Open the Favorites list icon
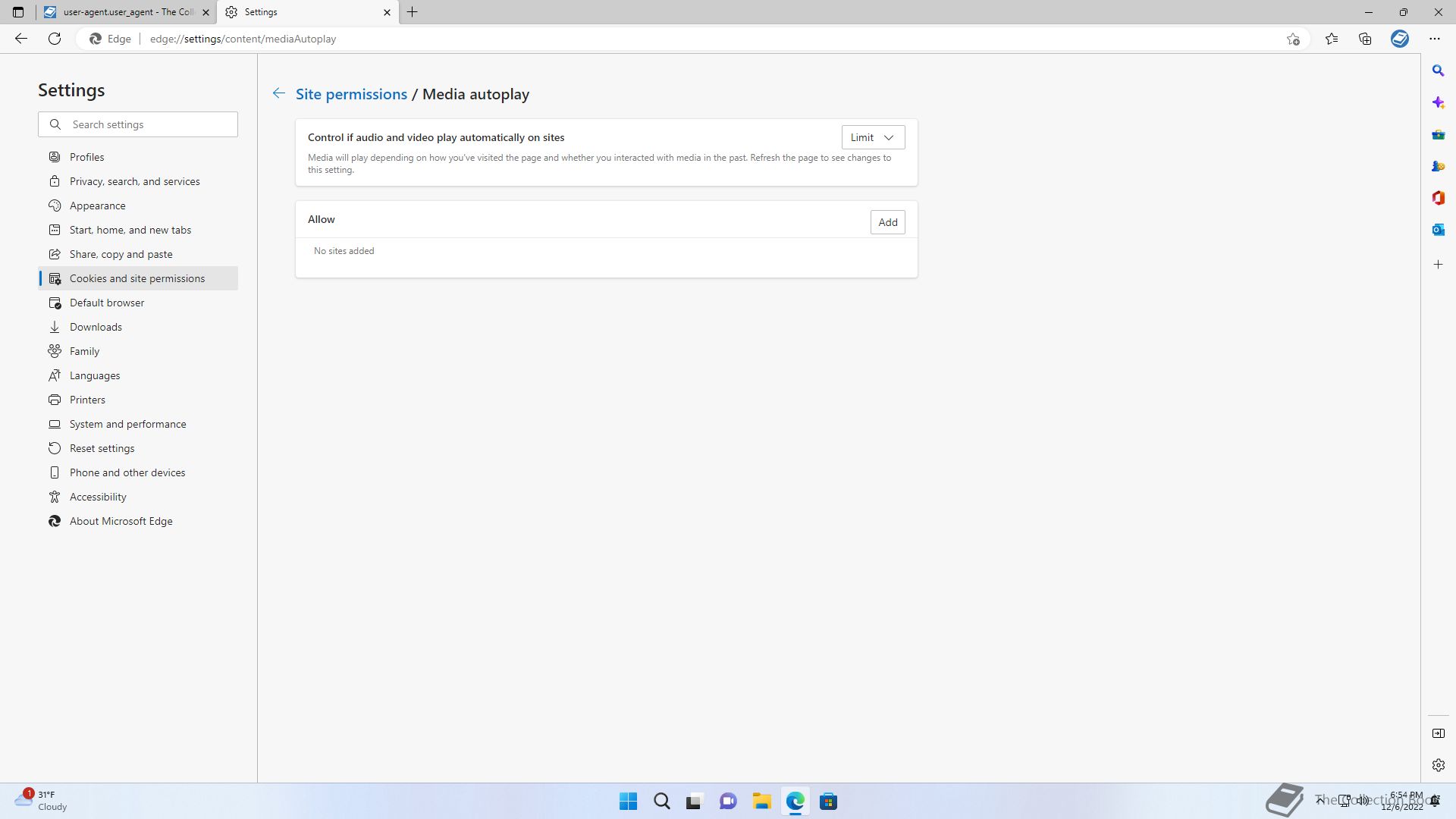This screenshot has width=1456, height=819. coord(1332,39)
